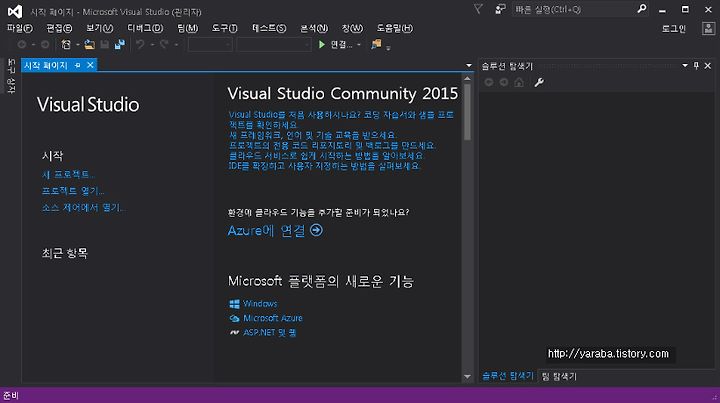Click the arrow circle next to Azure에 연결
Viewport: 720px width, 403px height.
tap(316, 230)
